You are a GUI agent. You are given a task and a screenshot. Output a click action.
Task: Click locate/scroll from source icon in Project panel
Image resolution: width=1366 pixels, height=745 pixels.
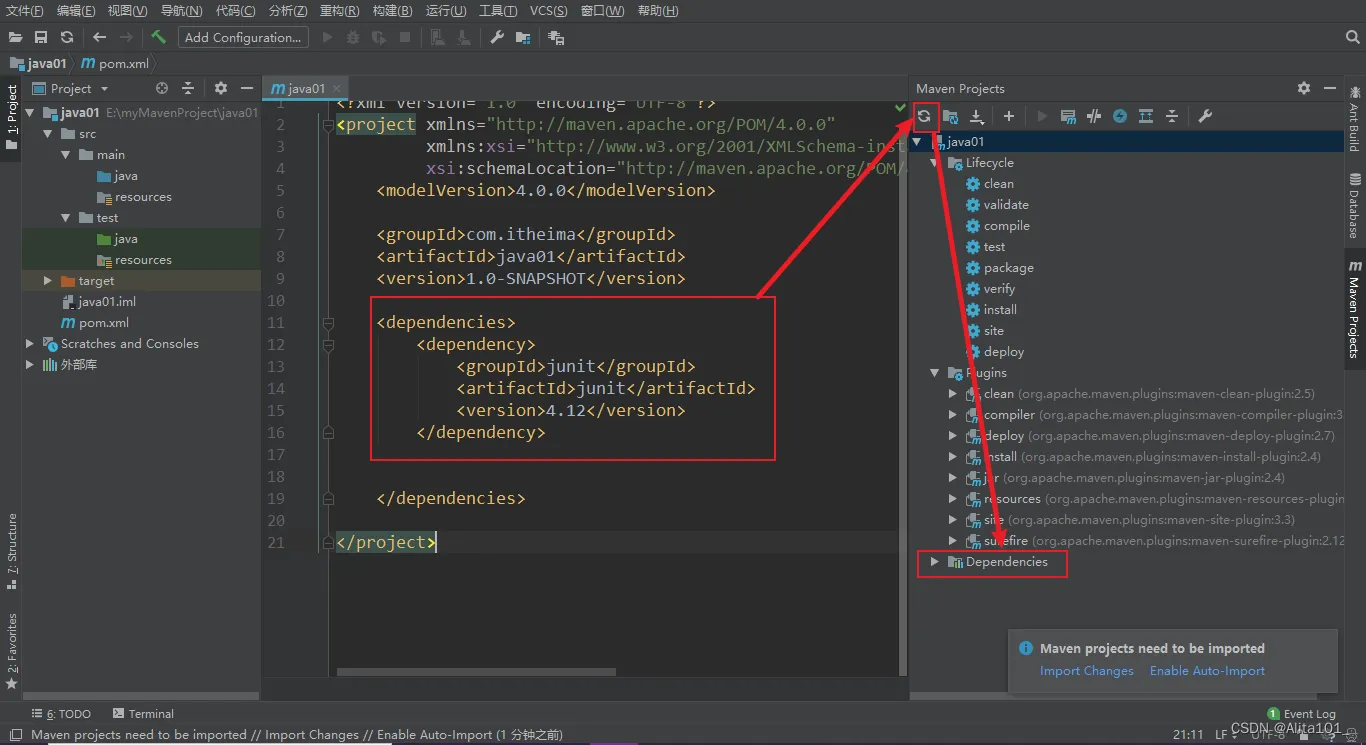[162, 88]
